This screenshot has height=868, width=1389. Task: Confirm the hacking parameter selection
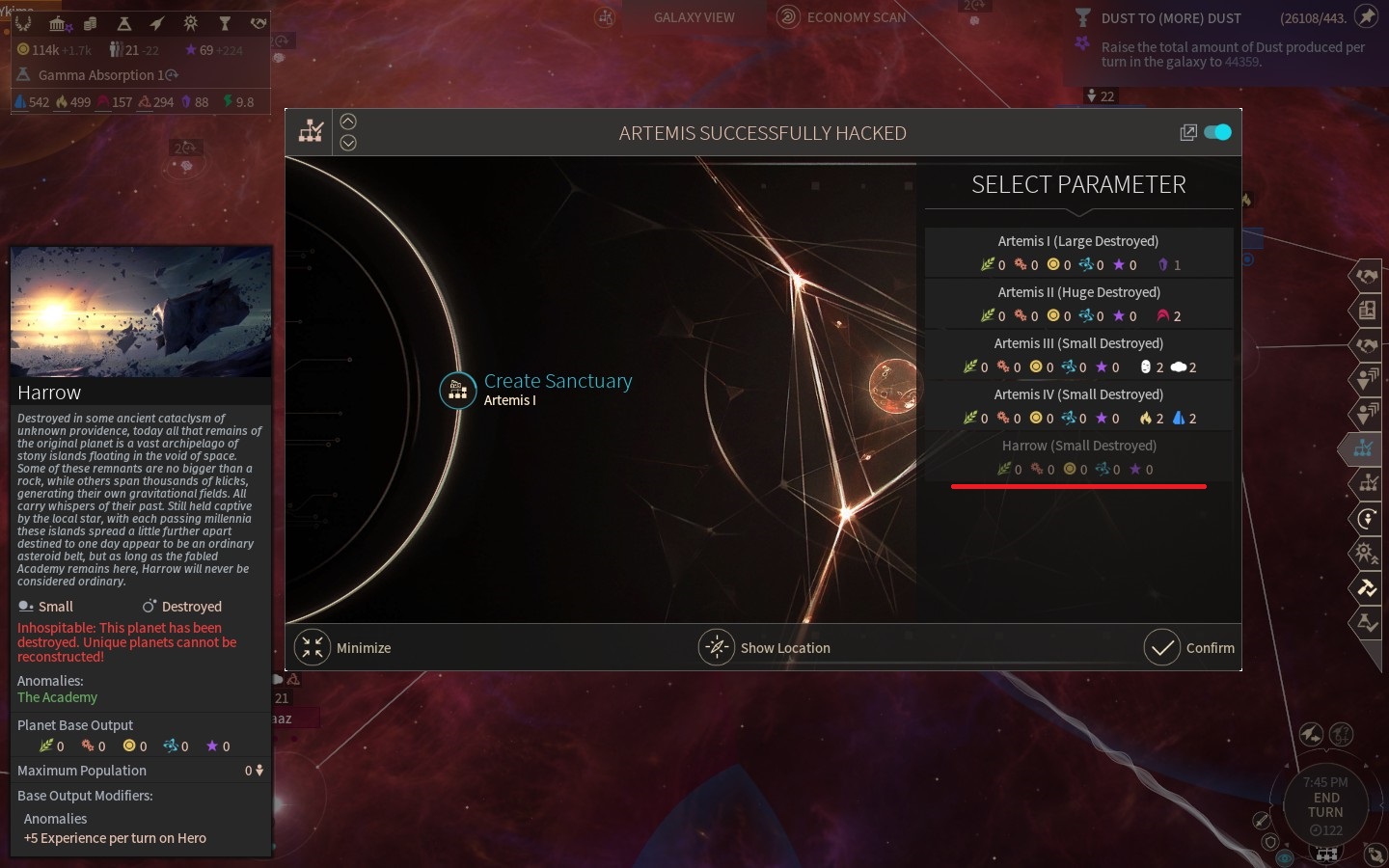tap(1189, 647)
